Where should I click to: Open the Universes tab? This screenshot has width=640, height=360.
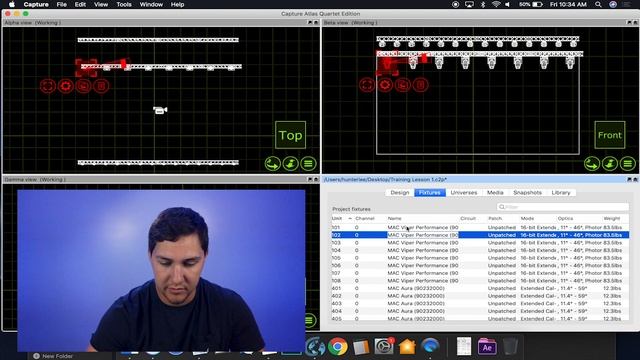tap(464, 192)
